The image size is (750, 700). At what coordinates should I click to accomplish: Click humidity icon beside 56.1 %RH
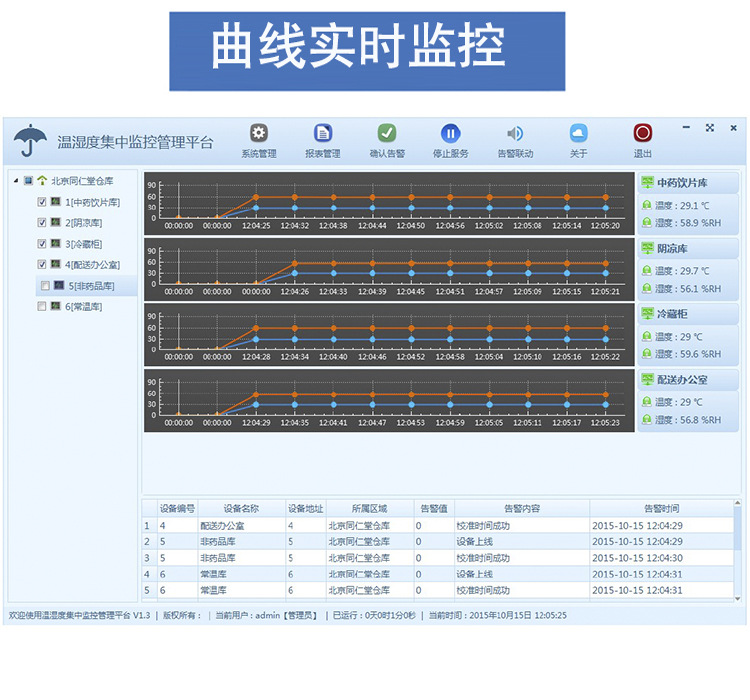point(647,289)
